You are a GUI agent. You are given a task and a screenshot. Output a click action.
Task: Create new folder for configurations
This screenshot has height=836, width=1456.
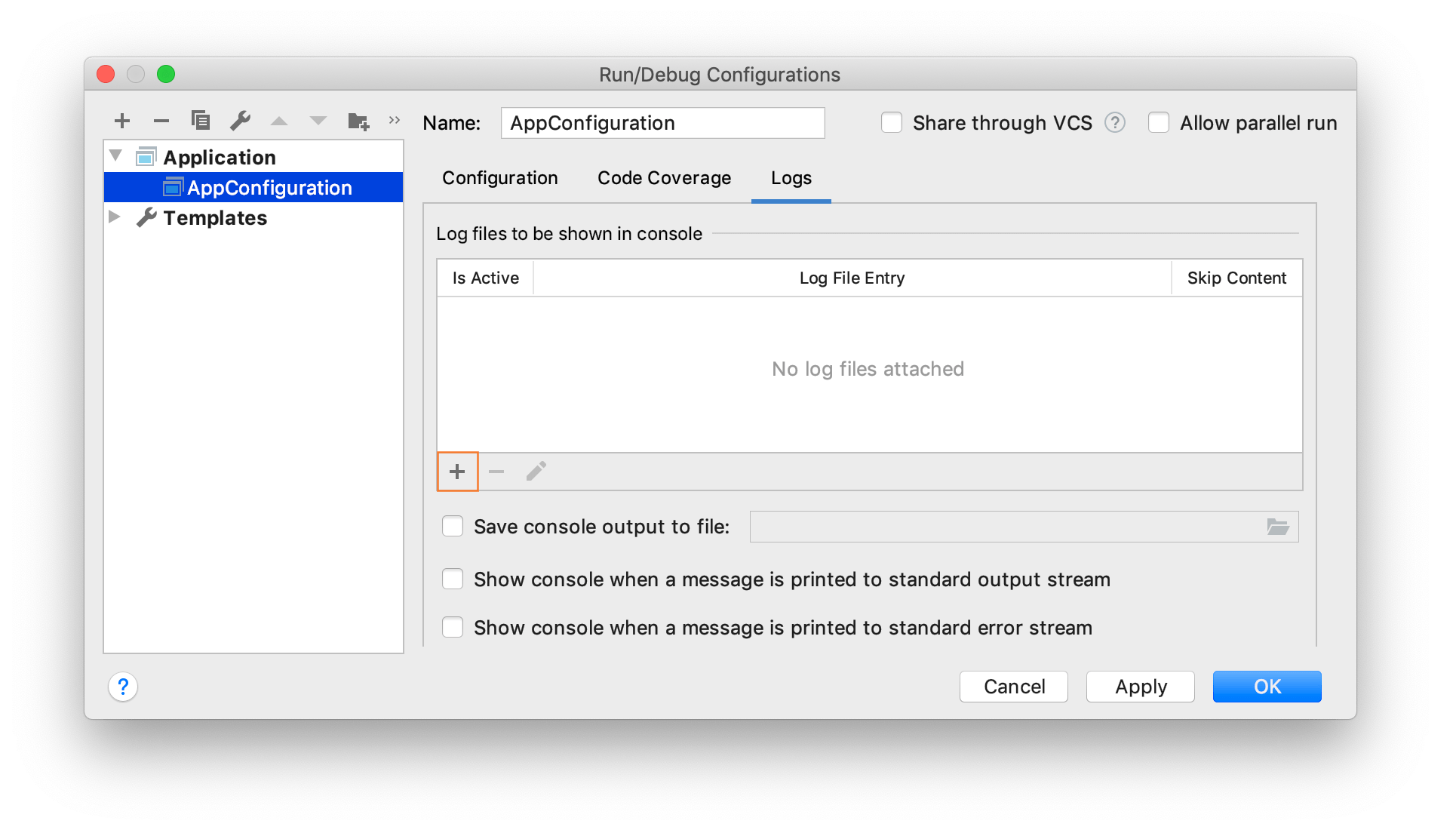(x=358, y=121)
